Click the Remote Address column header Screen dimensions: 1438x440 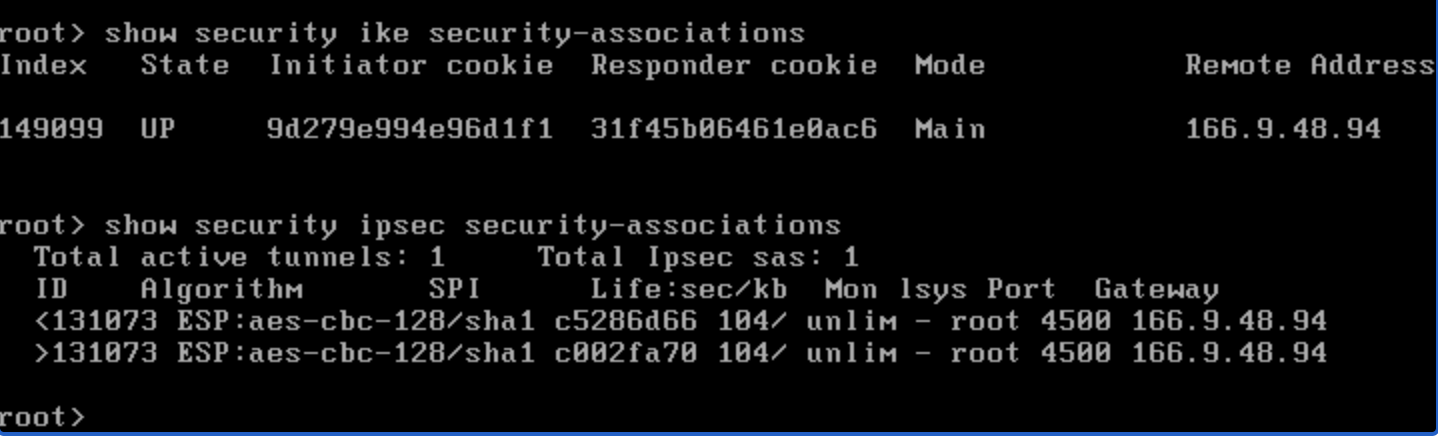click(x=1309, y=66)
